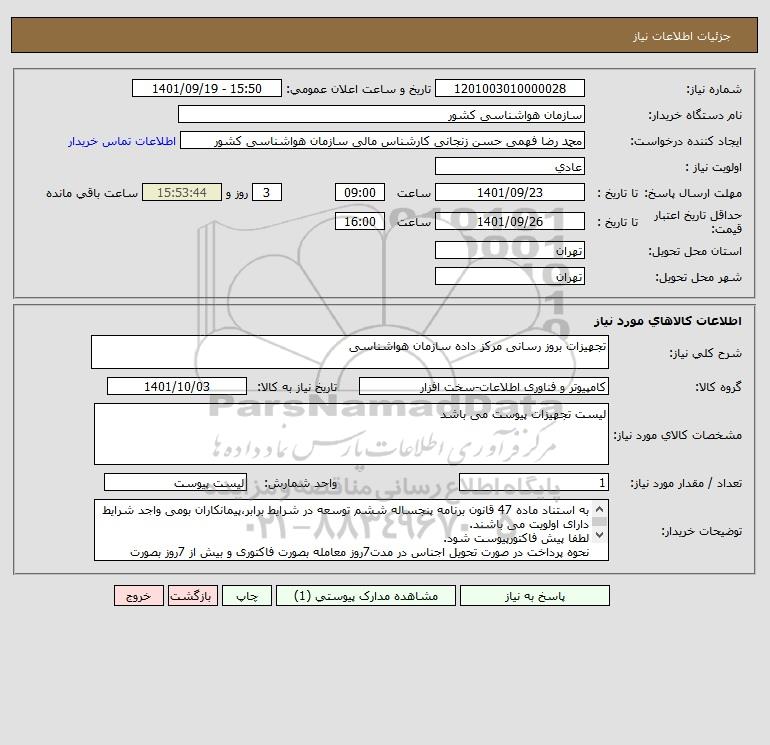
Task: Click the پاسخ به نیاز button
Action: [535, 596]
